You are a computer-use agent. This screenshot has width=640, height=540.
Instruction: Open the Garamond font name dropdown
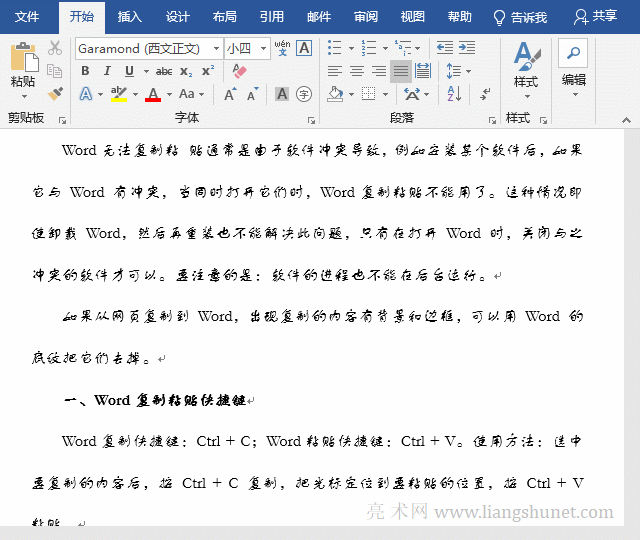[215, 48]
